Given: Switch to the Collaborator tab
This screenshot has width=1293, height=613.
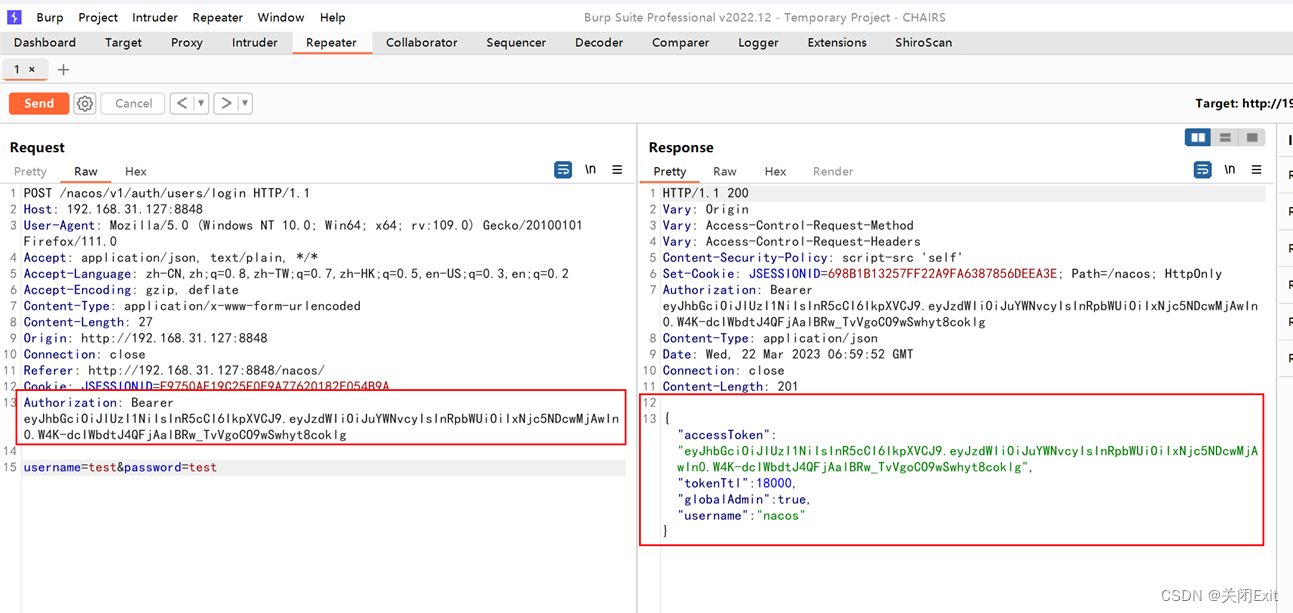Looking at the screenshot, I should pos(422,42).
